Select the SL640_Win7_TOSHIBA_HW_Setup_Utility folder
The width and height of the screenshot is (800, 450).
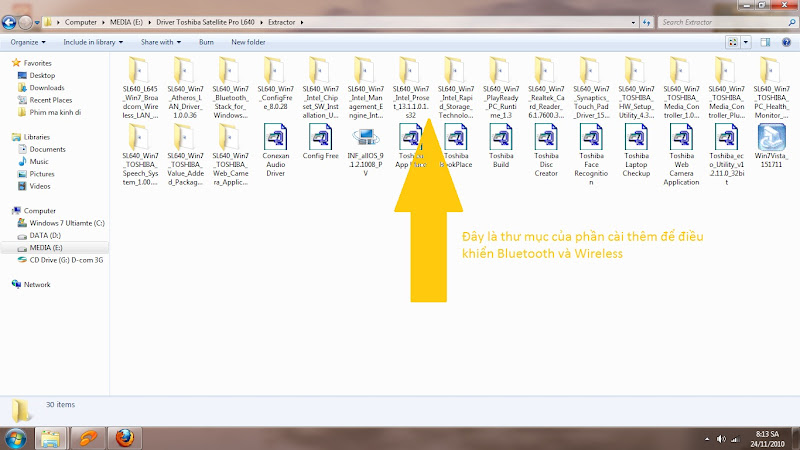click(x=636, y=88)
